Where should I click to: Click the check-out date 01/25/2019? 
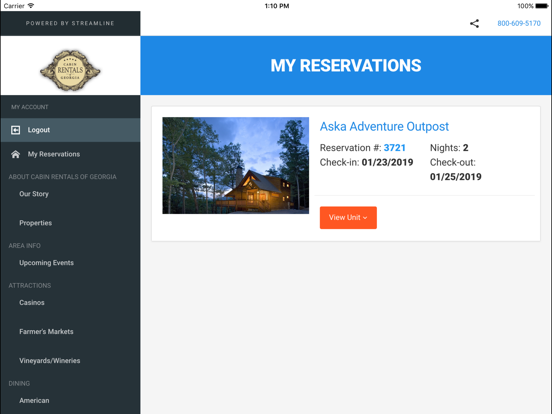click(x=456, y=177)
